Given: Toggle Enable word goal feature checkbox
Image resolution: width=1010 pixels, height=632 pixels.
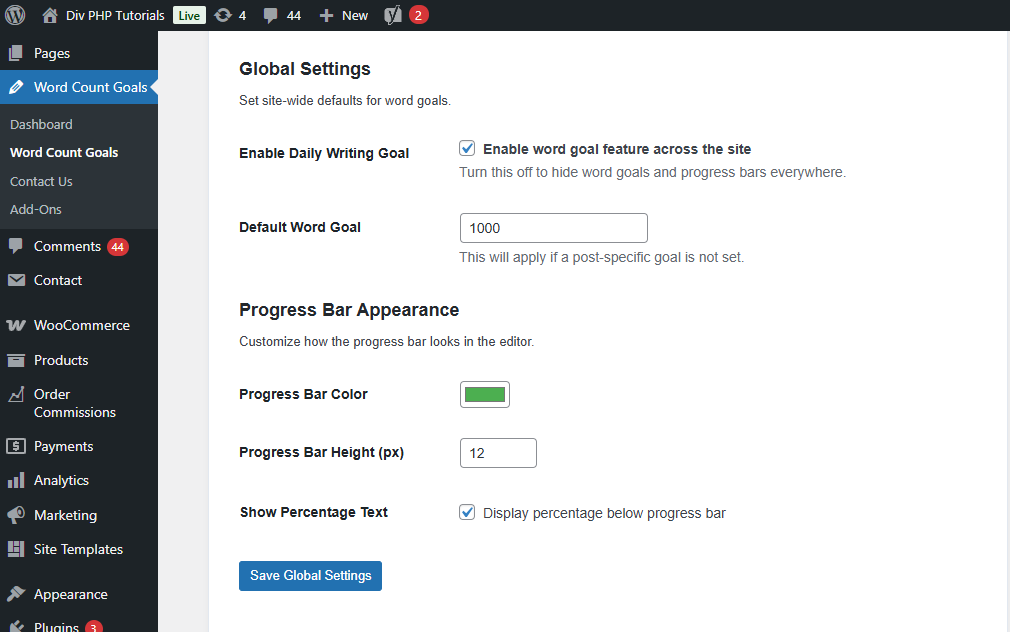Looking at the screenshot, I should [x=467, y=148].
